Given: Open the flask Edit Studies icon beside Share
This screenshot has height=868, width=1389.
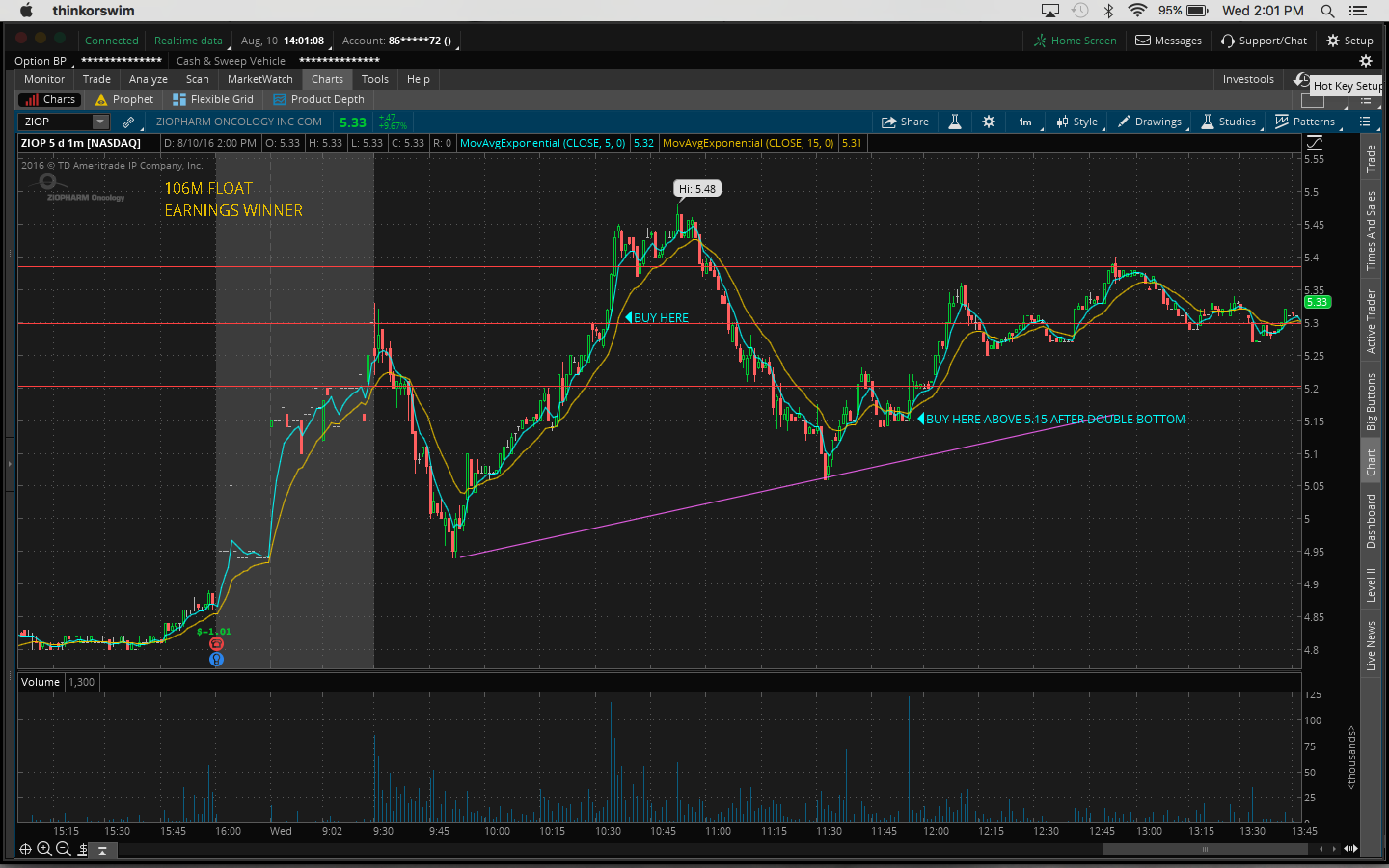Looking at the screenshot, I should 955,122.
